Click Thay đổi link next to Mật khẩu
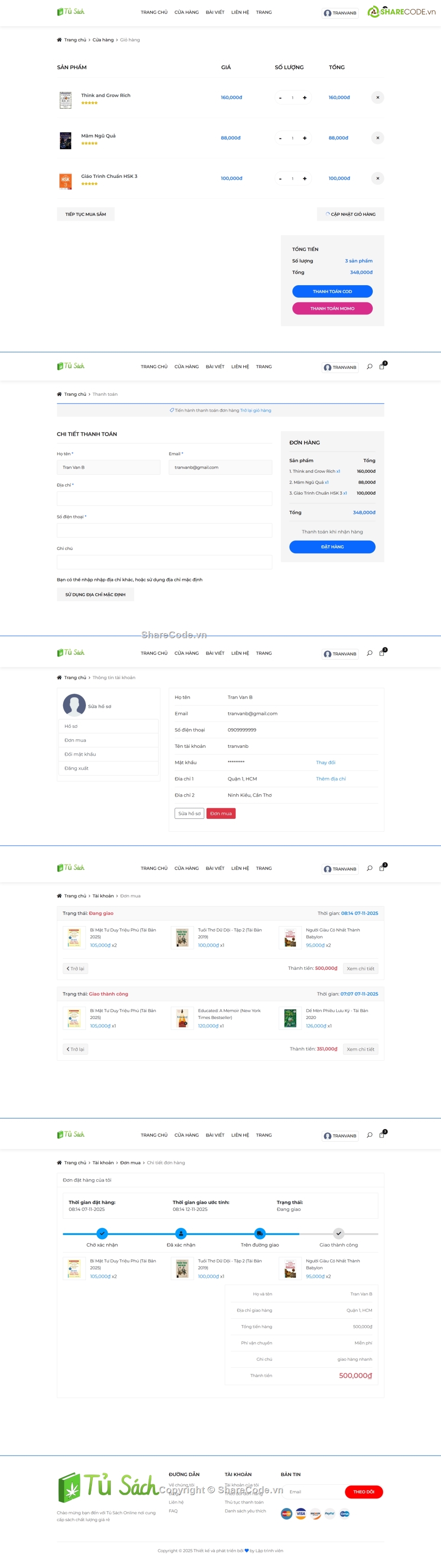 (x=325, y=763)
